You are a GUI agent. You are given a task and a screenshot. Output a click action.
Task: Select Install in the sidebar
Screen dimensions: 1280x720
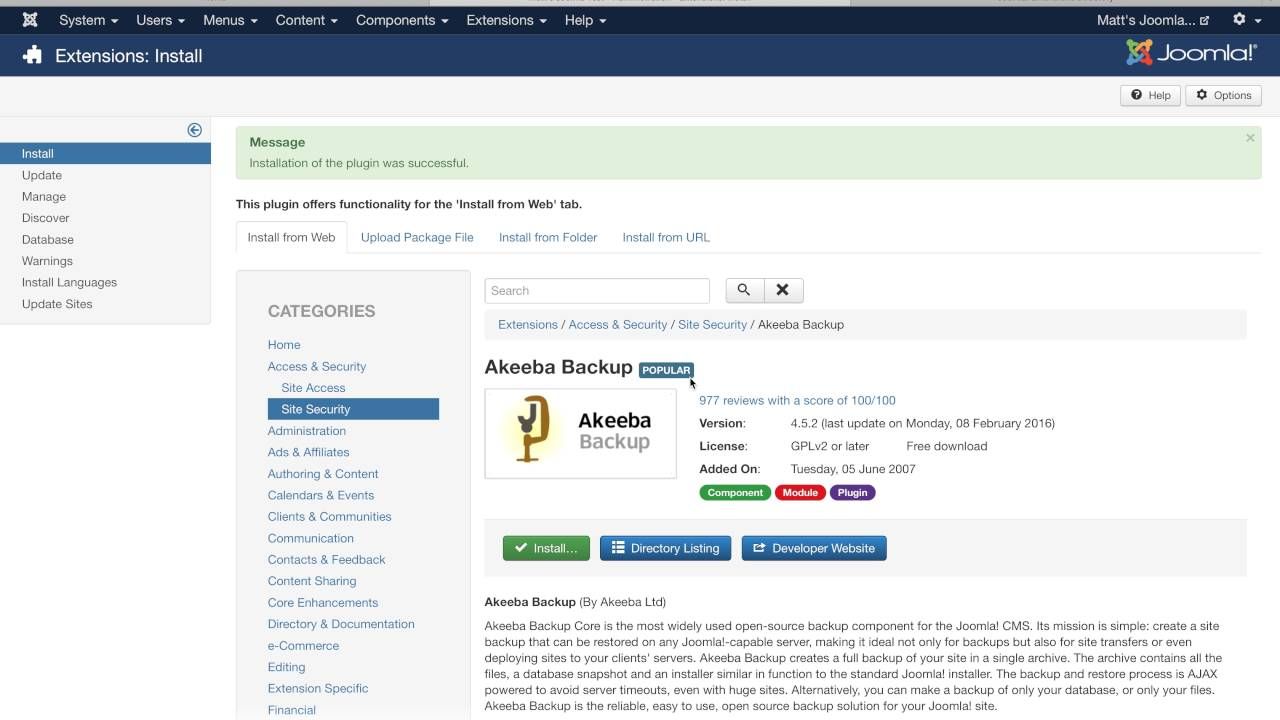pyautogui.click(x=105, y=153)
